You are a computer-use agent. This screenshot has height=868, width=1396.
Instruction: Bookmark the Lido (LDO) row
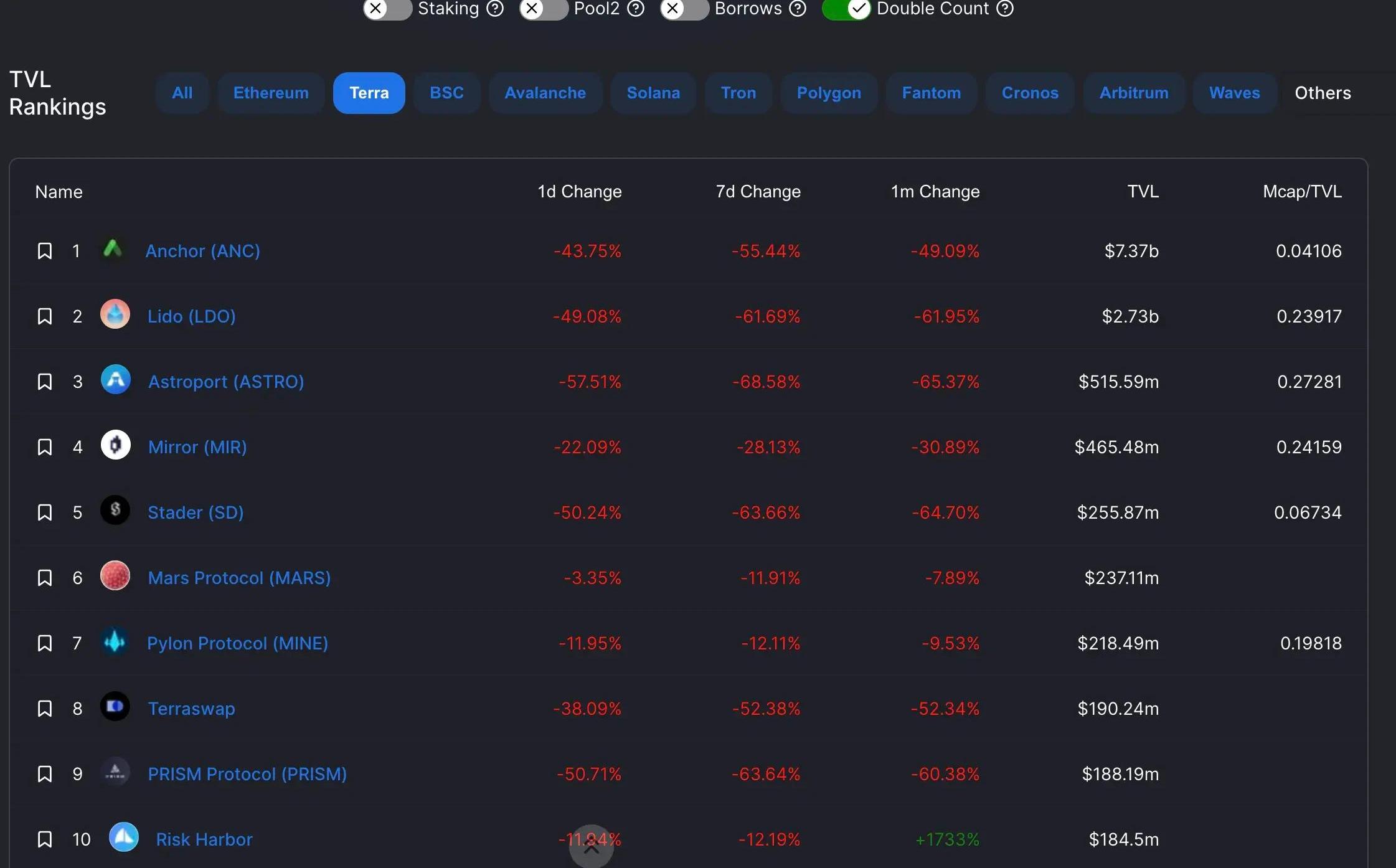(x=45, y=316)
